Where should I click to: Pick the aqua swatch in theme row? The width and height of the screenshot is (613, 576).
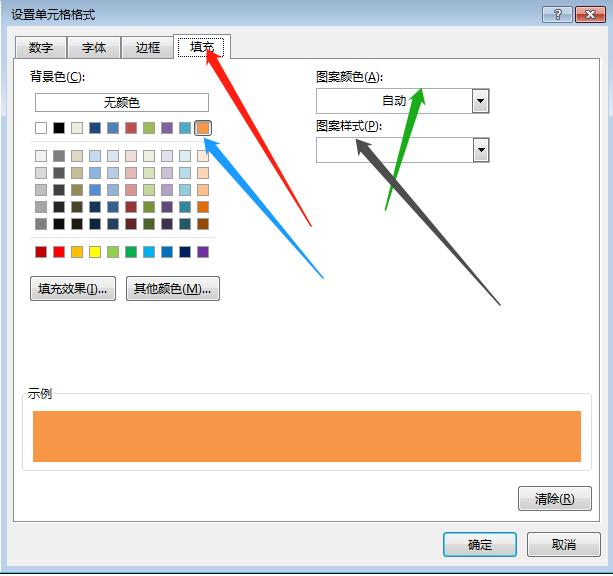coord(185,128)
